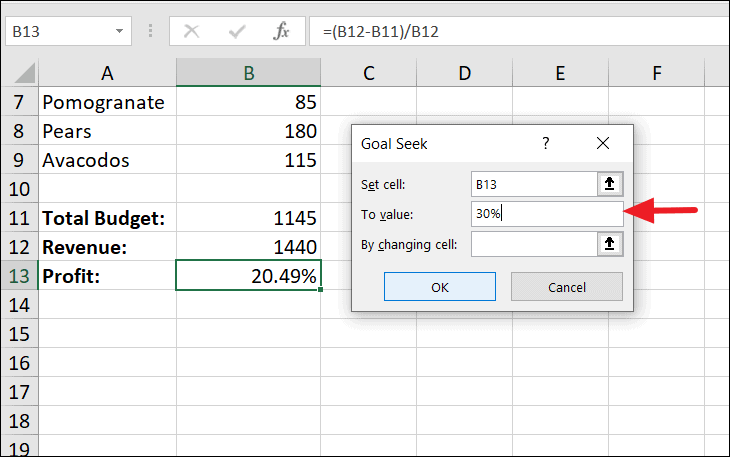This screenshot has height=457, width=730.
Task: Select row 13 header
Action: click(x=19, y=276)
